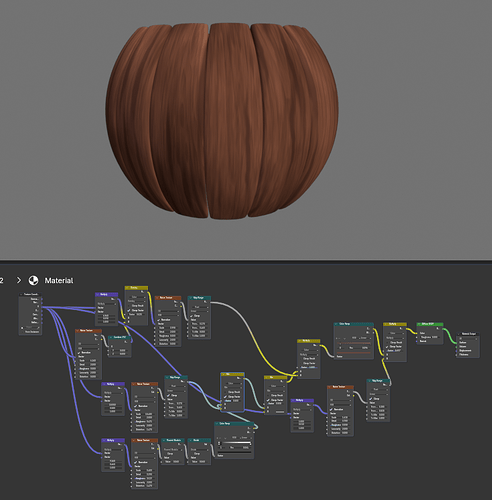The height and width of the screenshot is (500, 492).
Task: Select the Material Output node header
Action: click(468, 334)
